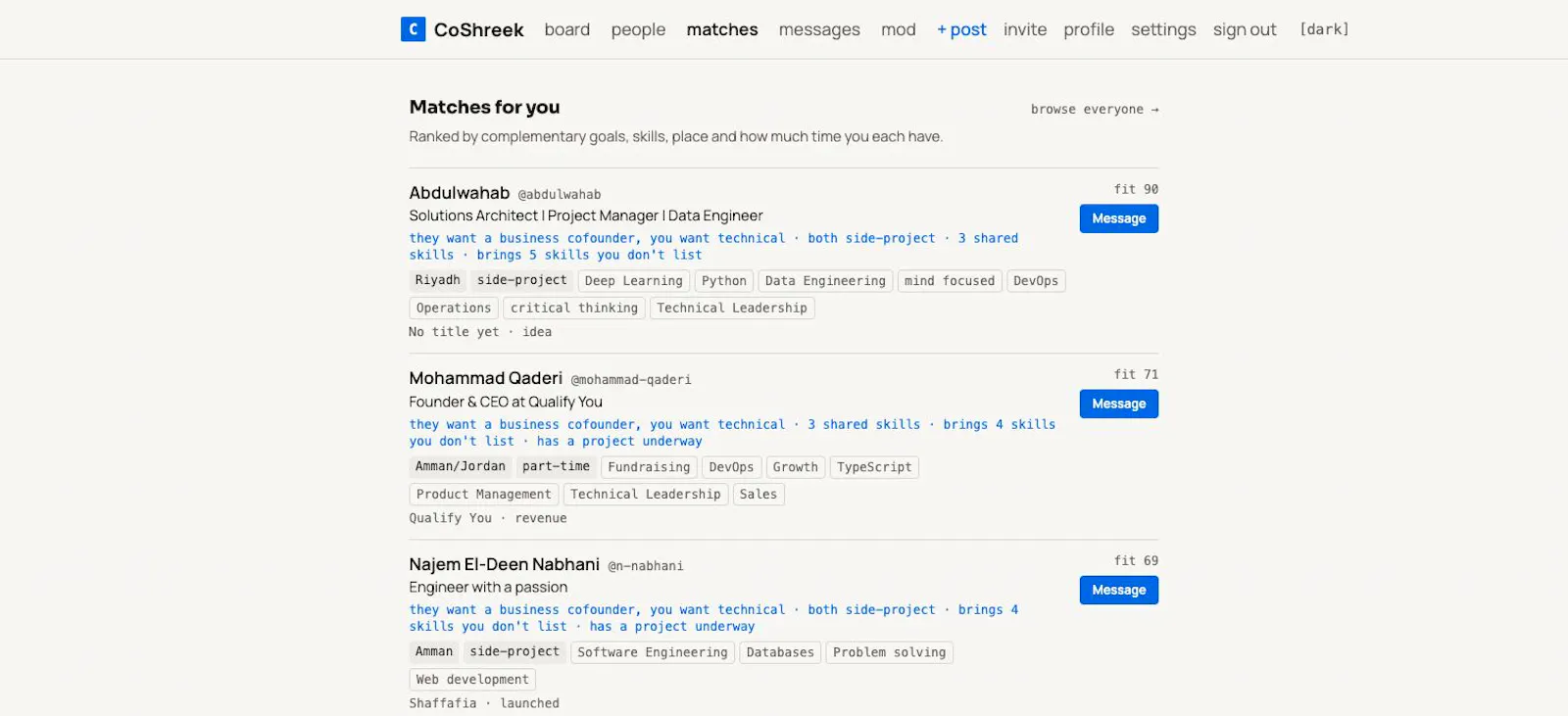This screenshot has width=1568, height=716.
Task: Select the Operations skill tag
Action: tap(454, 308)
